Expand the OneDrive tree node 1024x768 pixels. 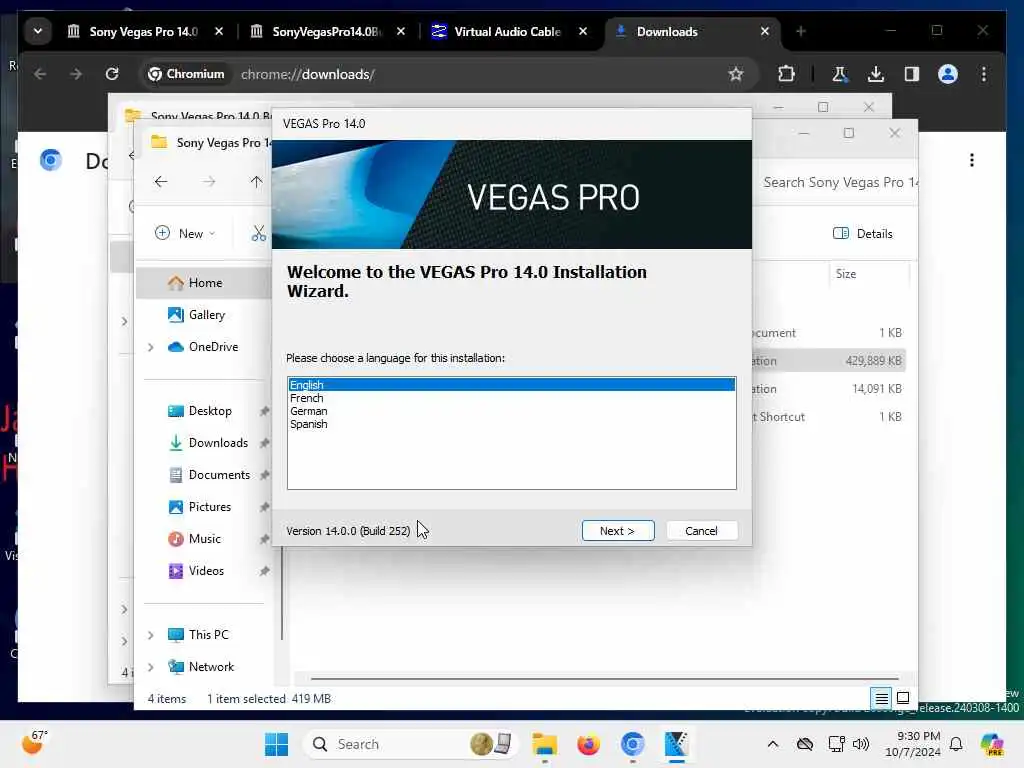(x=151, y=347)
